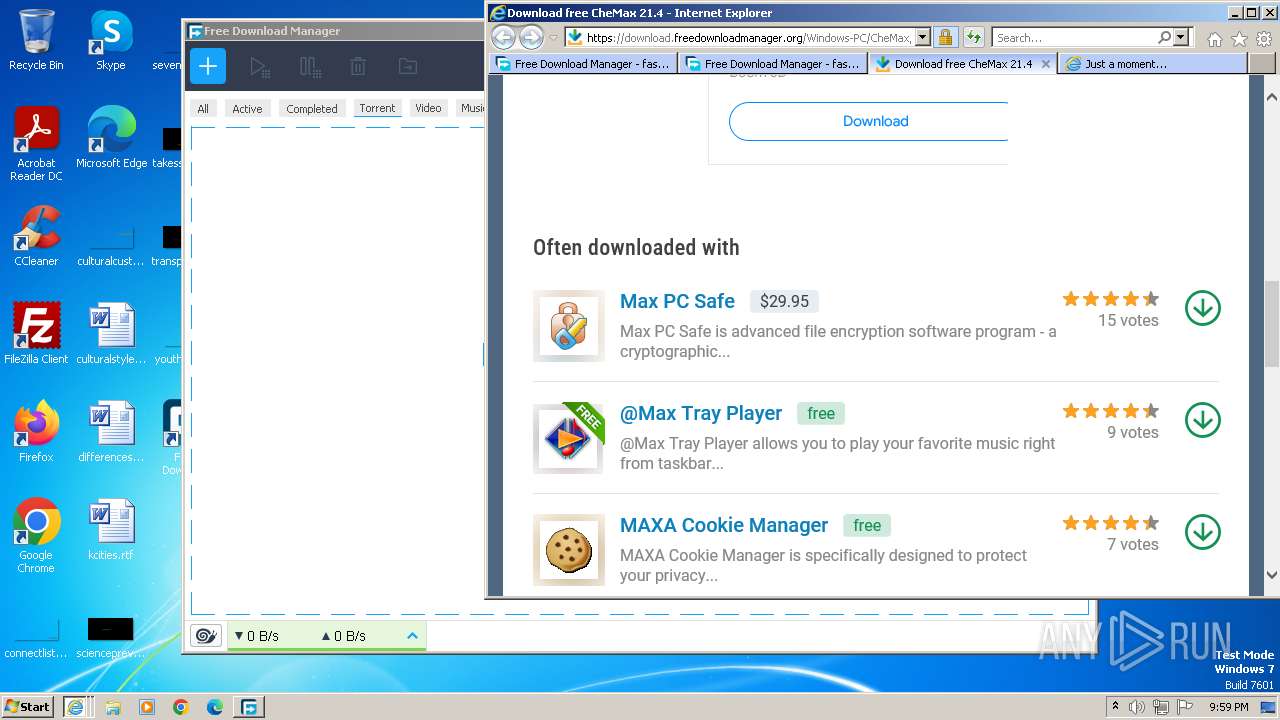
Task: Open Firefox desktop shortcut
Action: point(36,432)
